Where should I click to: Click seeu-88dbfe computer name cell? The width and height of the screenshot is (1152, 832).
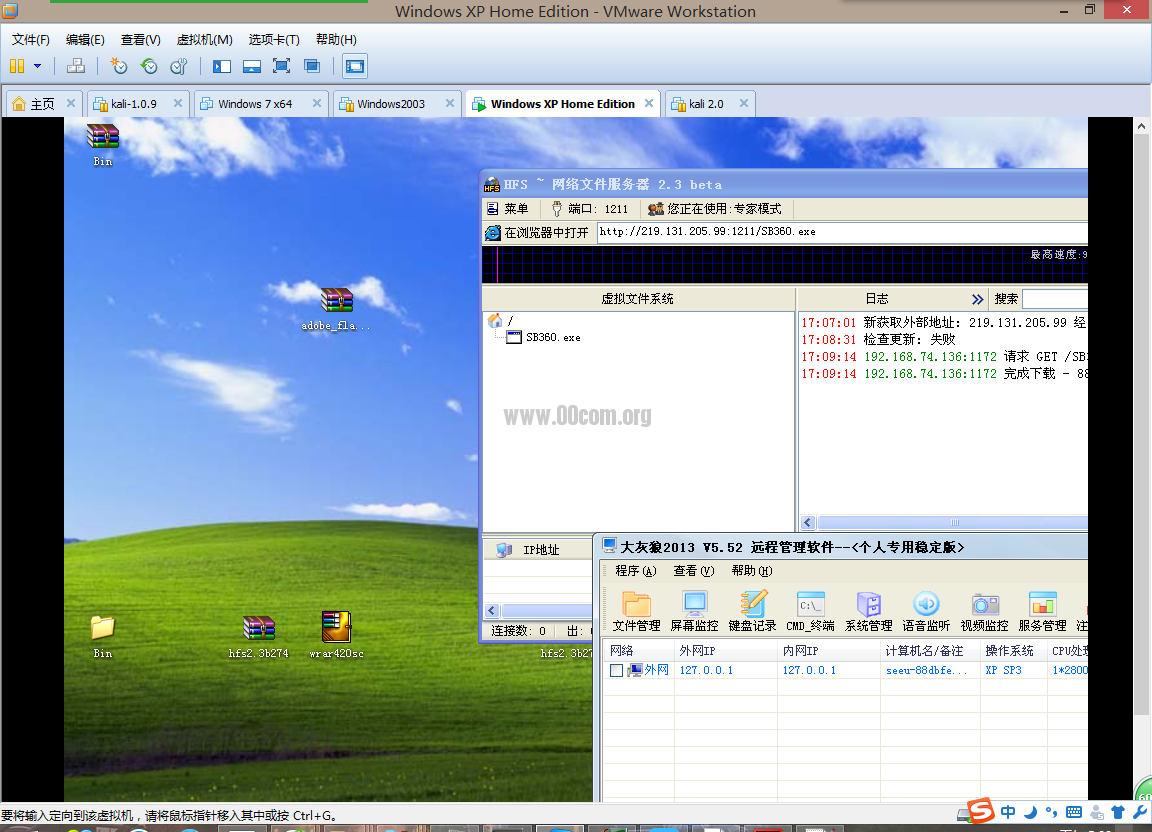[x=926, y=670]
